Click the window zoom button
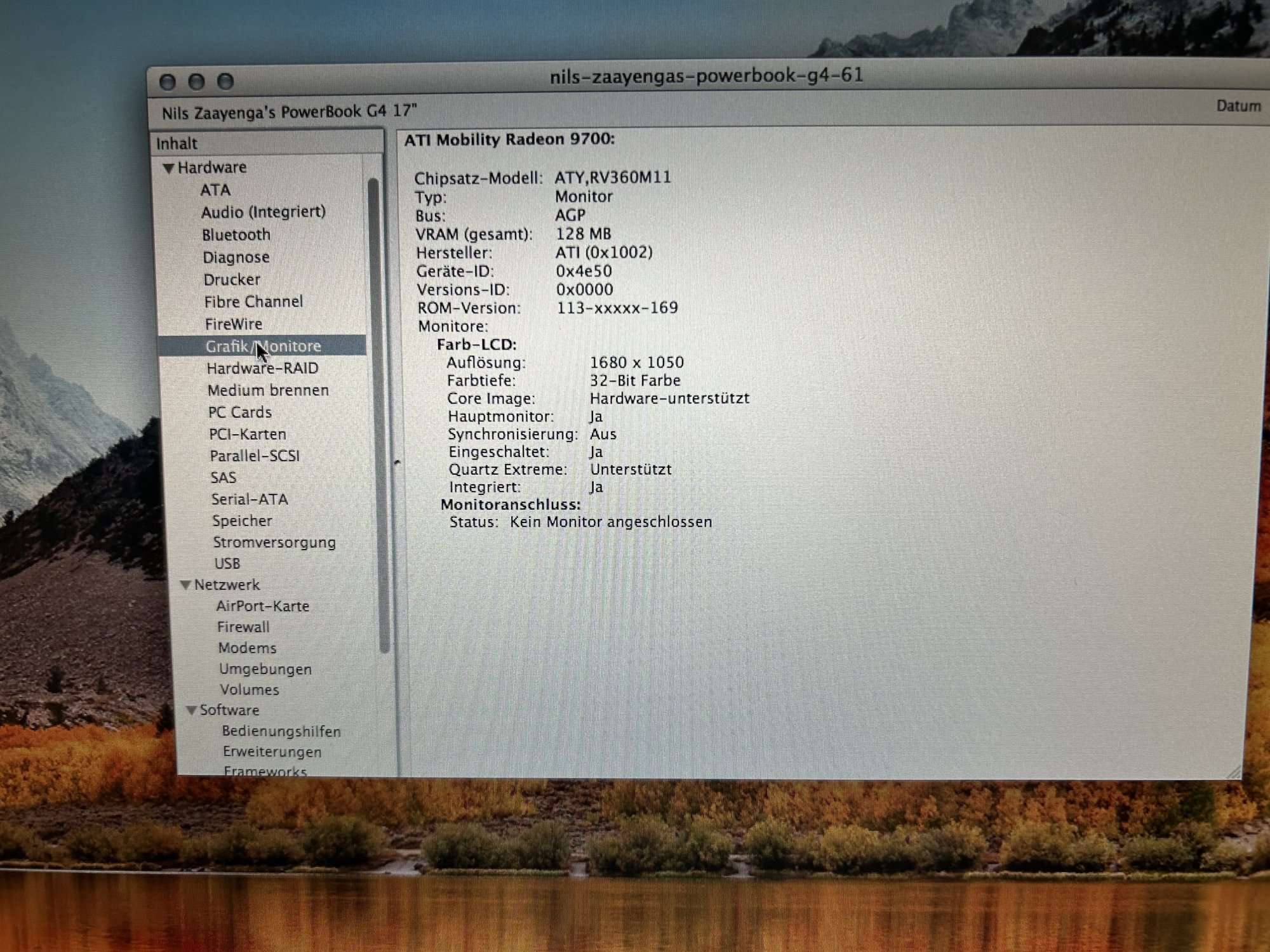This screenshot has width=1270, height=952. click(x=225, y=81)
